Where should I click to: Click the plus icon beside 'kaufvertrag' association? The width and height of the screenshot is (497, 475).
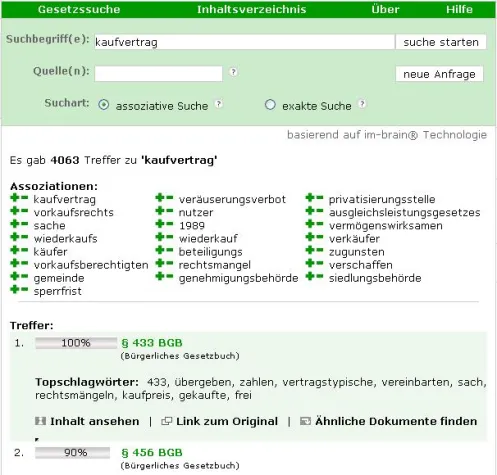[x=14, y=198]
